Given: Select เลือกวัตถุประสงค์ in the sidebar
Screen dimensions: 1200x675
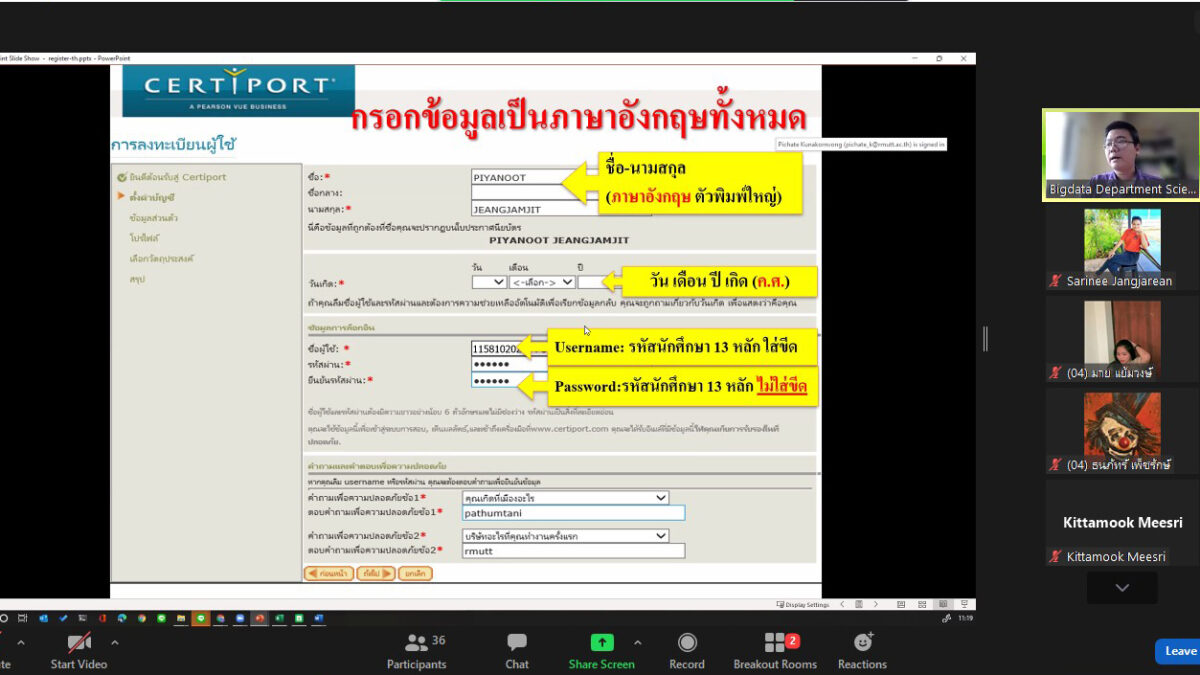Looking at the screenshot, I should [x=161, y=258].
